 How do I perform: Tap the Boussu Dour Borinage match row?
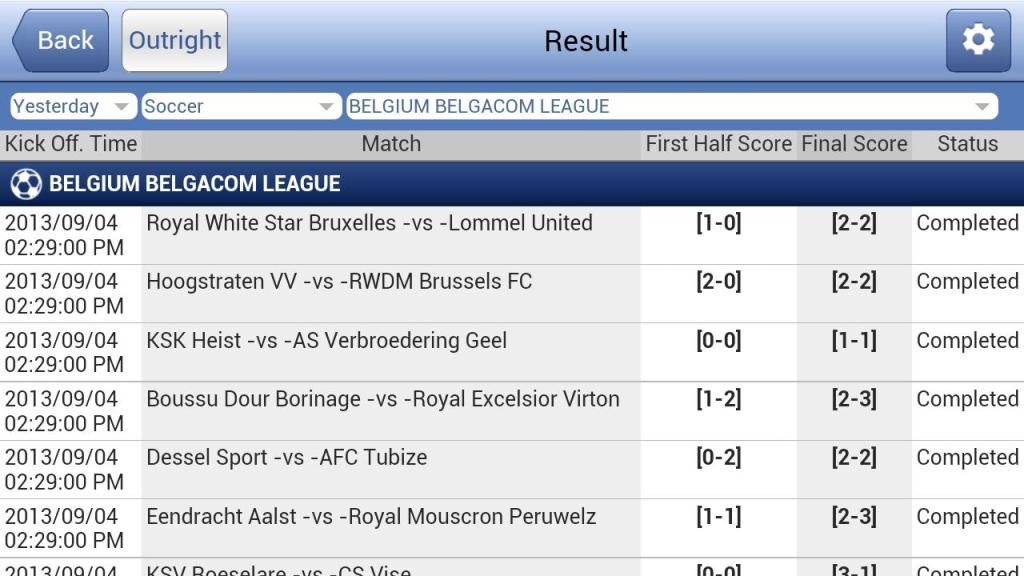point(383,399)
